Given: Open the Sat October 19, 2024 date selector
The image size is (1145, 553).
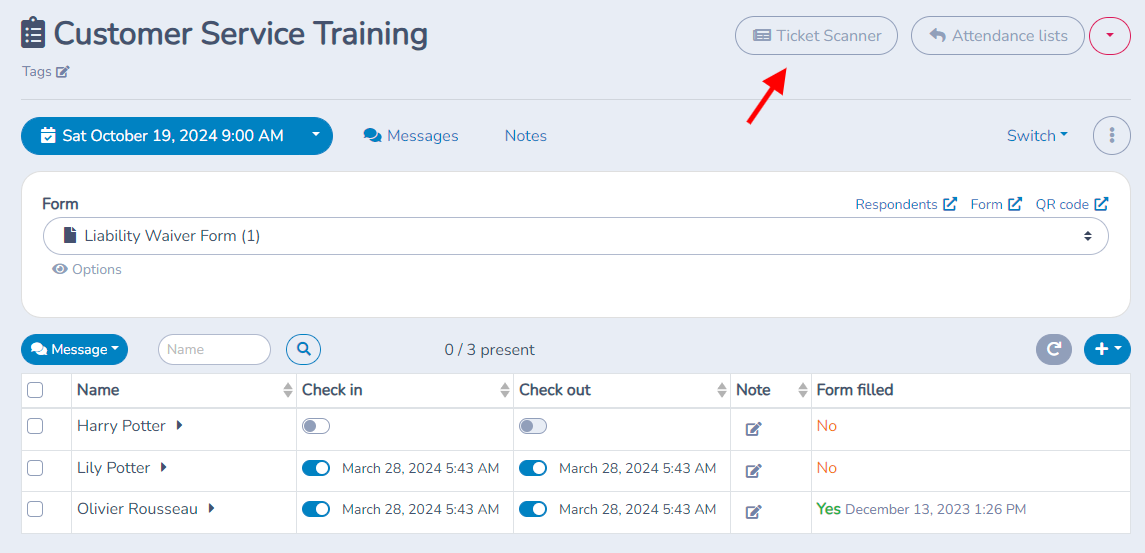Looking at the screenshot, I should [177, 135].
